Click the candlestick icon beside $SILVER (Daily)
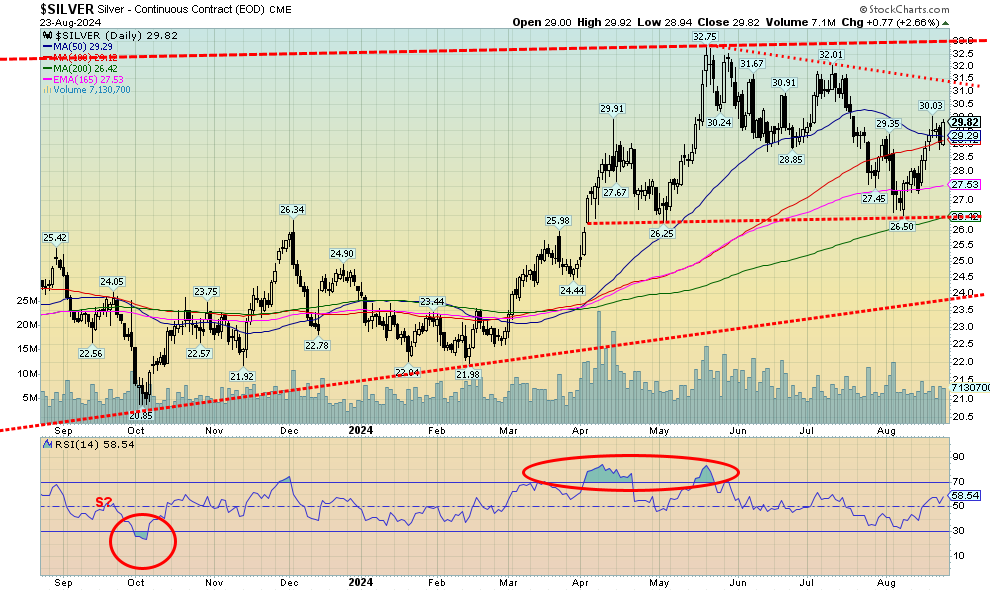Screen dimensions: 990x591 pyautogui.click(x=46, y=35)
